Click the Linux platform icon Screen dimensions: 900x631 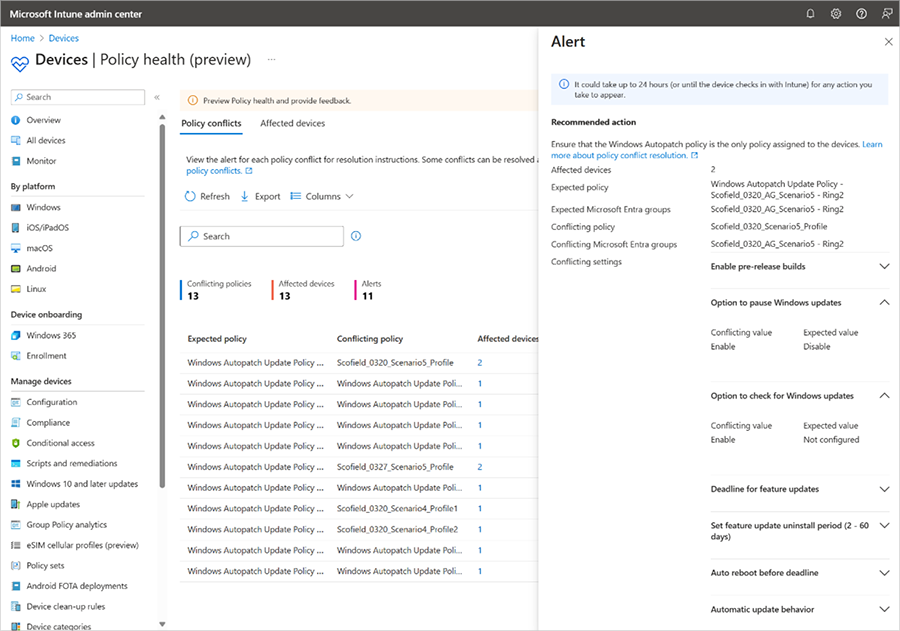(x=15, y=289)
